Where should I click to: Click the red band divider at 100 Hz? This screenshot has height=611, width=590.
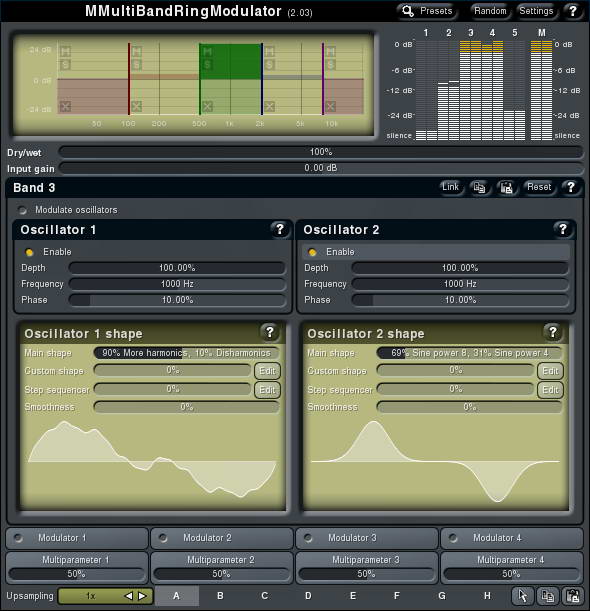pos(129,79)
